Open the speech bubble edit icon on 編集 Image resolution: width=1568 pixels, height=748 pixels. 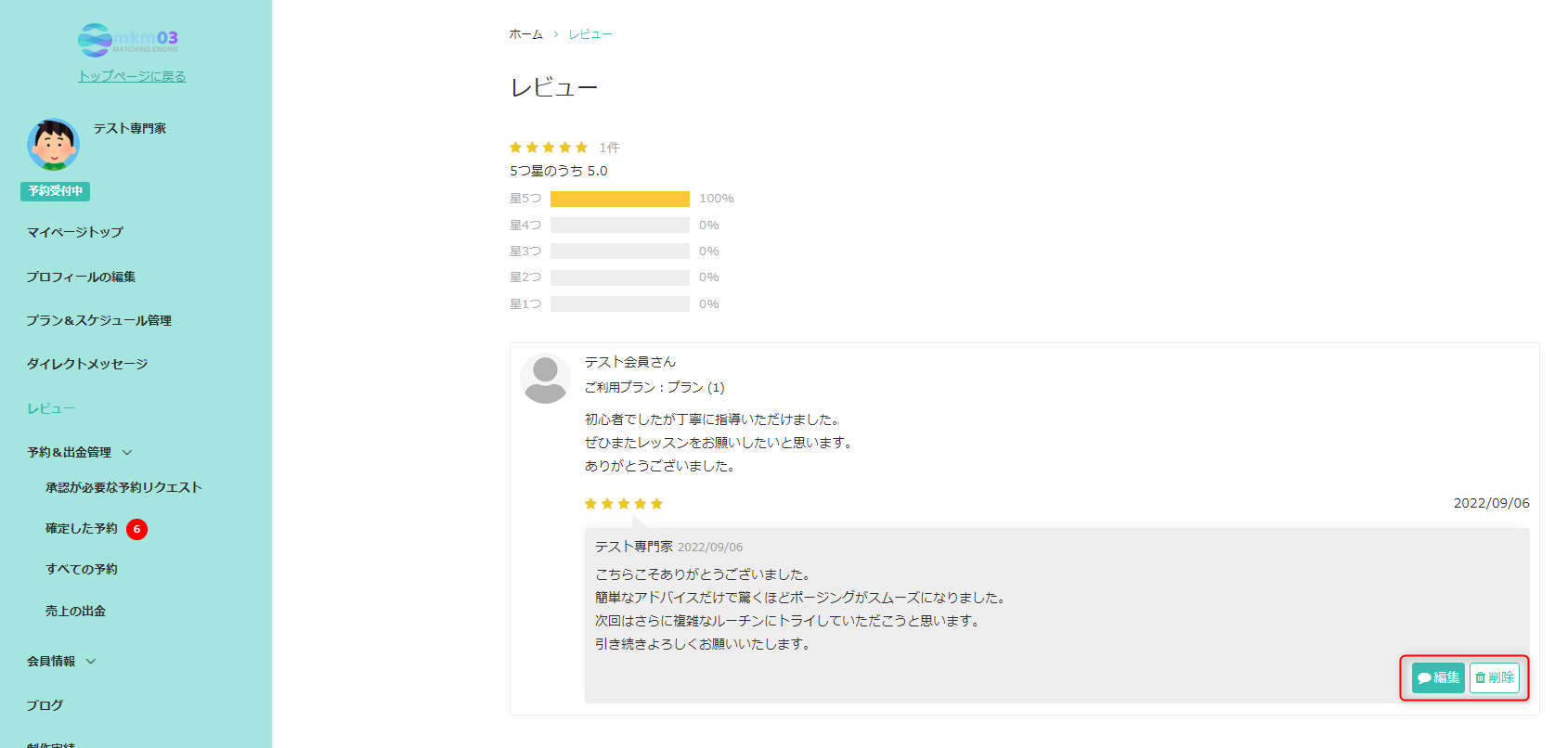coord(1424,677)
